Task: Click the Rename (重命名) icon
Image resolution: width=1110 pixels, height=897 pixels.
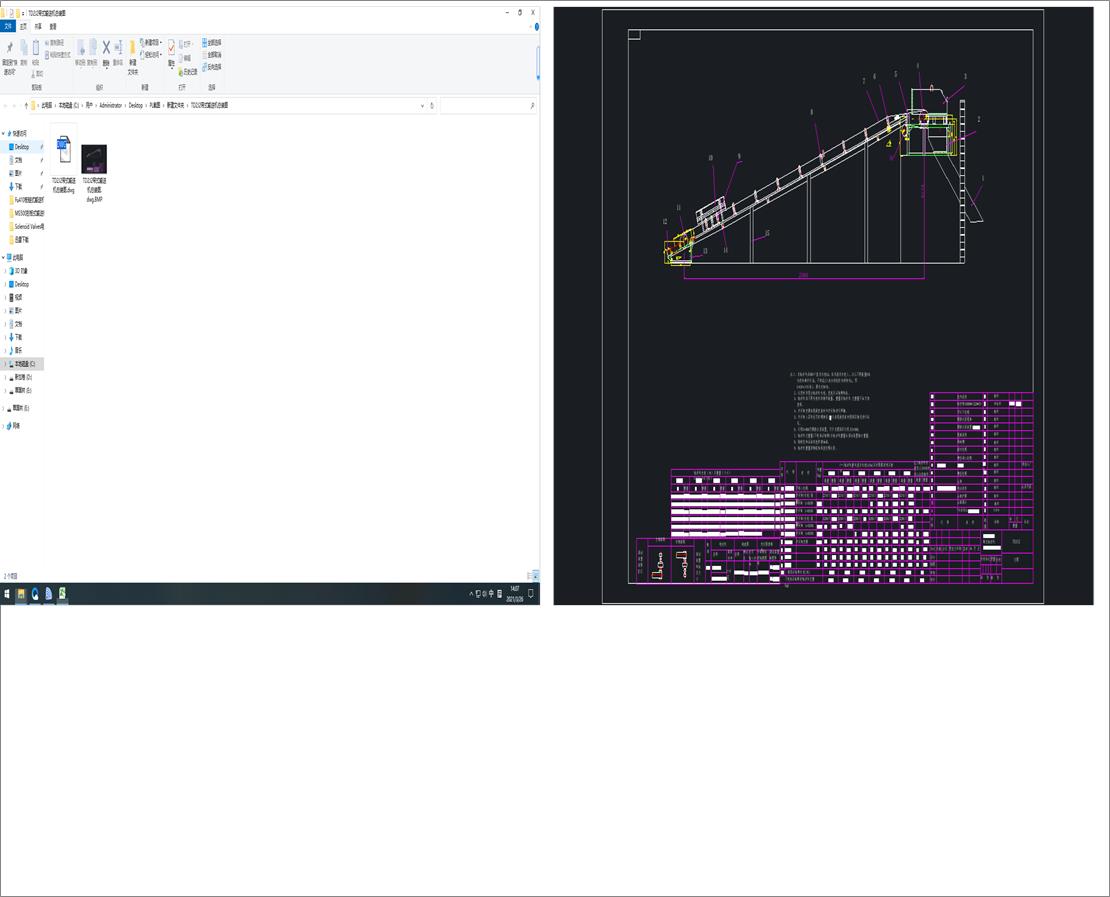Action: (x=118, y=47)
